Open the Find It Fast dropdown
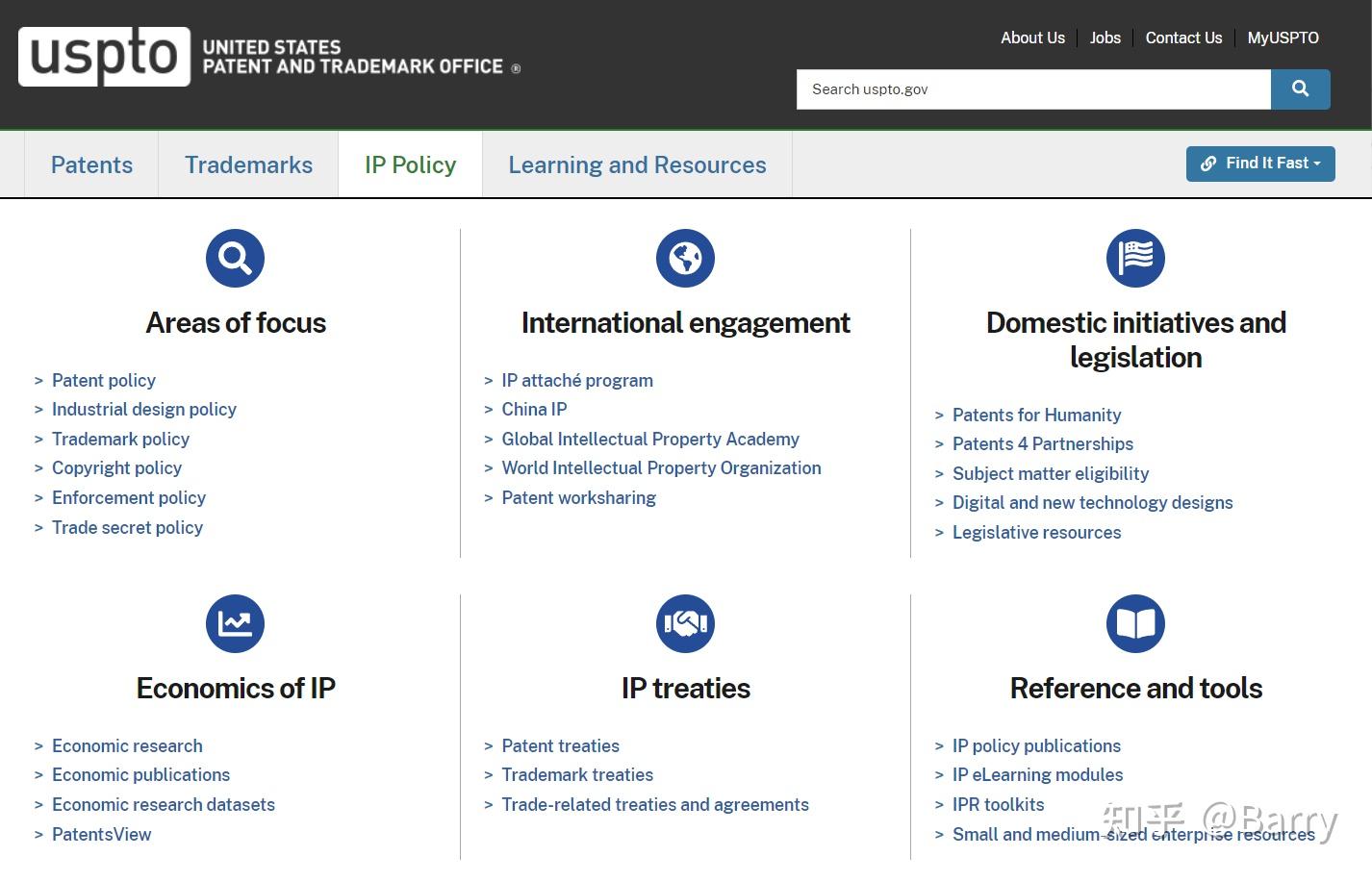 [x=1260, y=164]
